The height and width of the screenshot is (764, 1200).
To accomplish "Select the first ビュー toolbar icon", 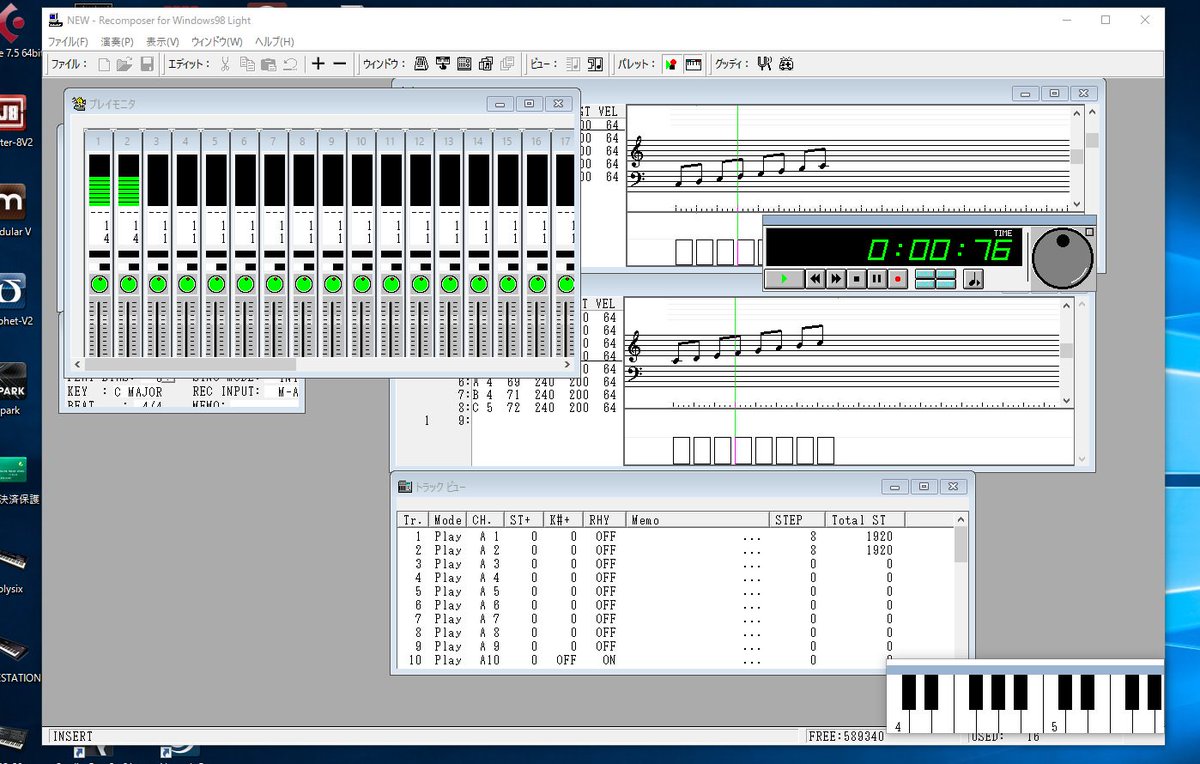I will point(573,64).
